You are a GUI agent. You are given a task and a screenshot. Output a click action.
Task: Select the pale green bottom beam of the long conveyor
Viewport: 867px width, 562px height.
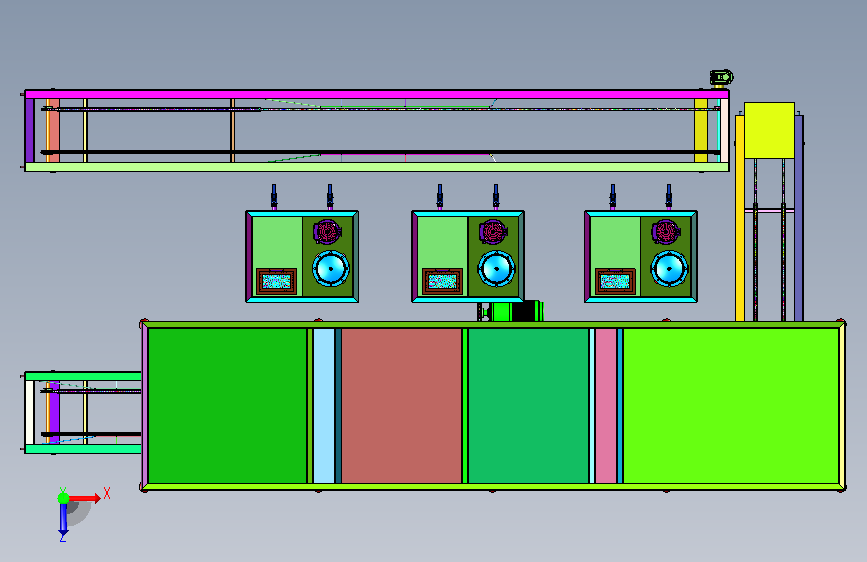click(377, 166)
